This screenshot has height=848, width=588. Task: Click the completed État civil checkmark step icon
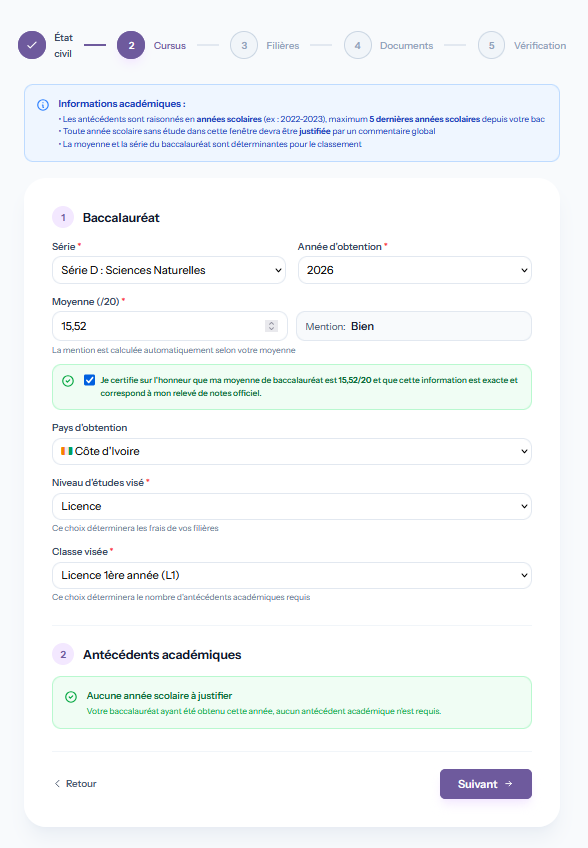pyautogui.click(x=32, y=45)
